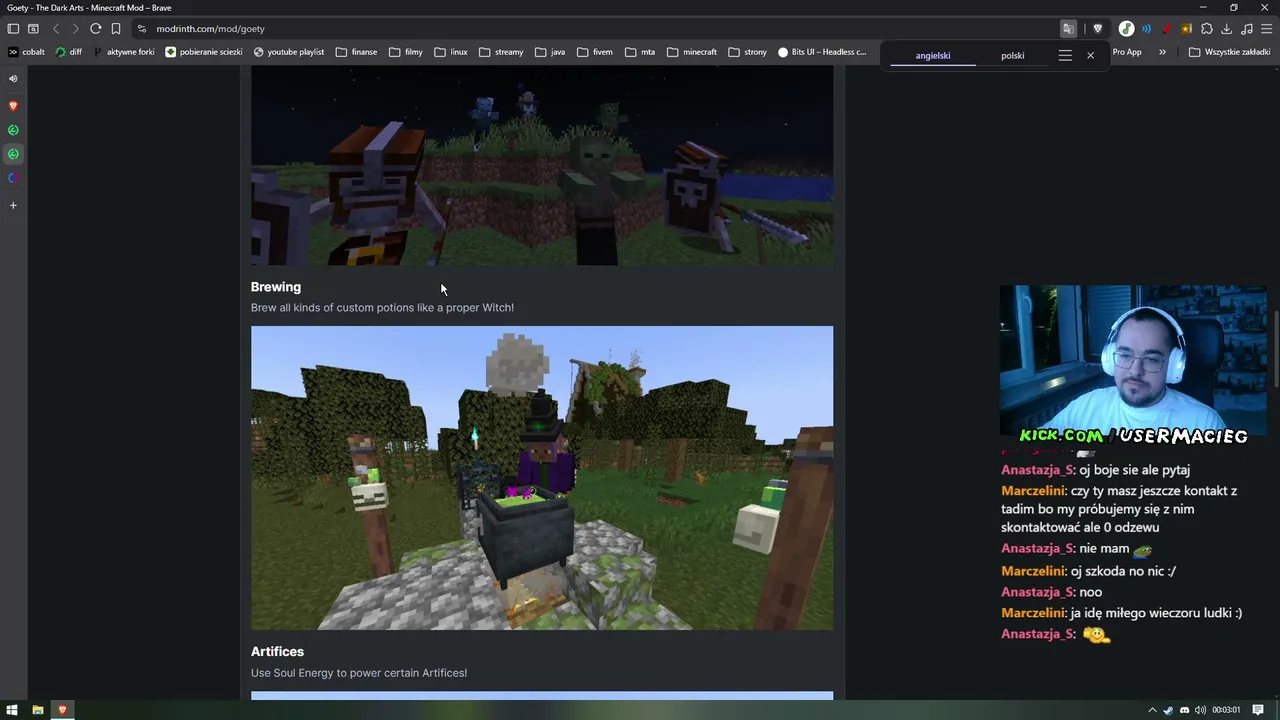1280x720 pixels.
Task: Click the Brewing heading
Action: [x=276, y=287]
